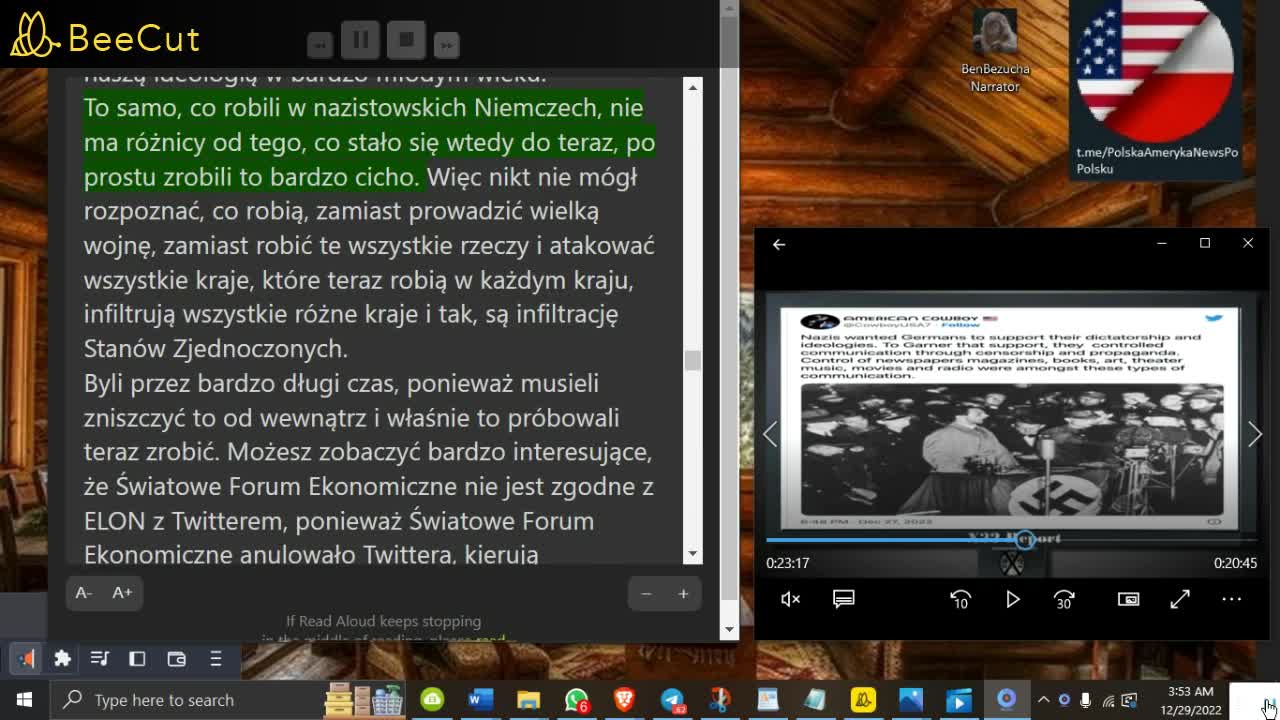1280x720 pixels.
Task: Click the paragraph starting 'Byli przez bardzo długi'
Action: tap(368, 468)
